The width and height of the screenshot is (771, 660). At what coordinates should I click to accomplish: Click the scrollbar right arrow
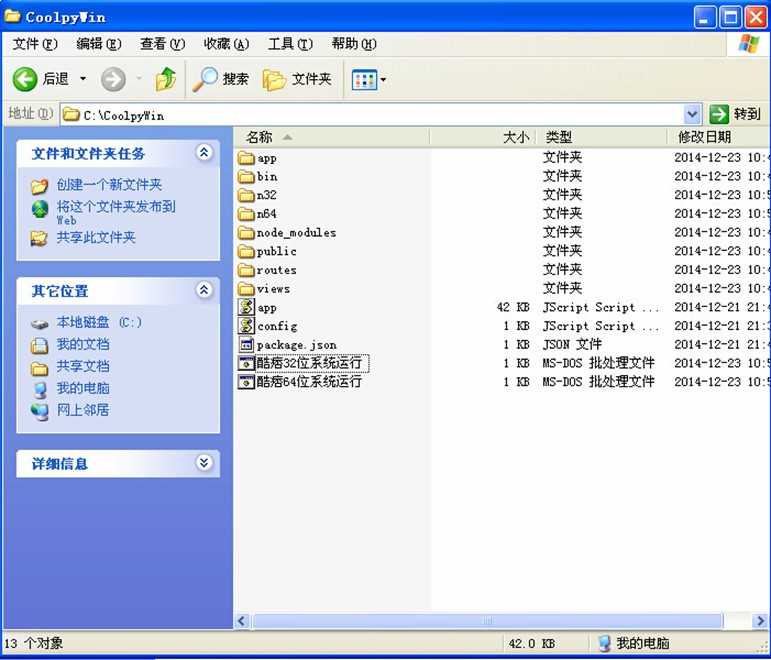(760, 621)
